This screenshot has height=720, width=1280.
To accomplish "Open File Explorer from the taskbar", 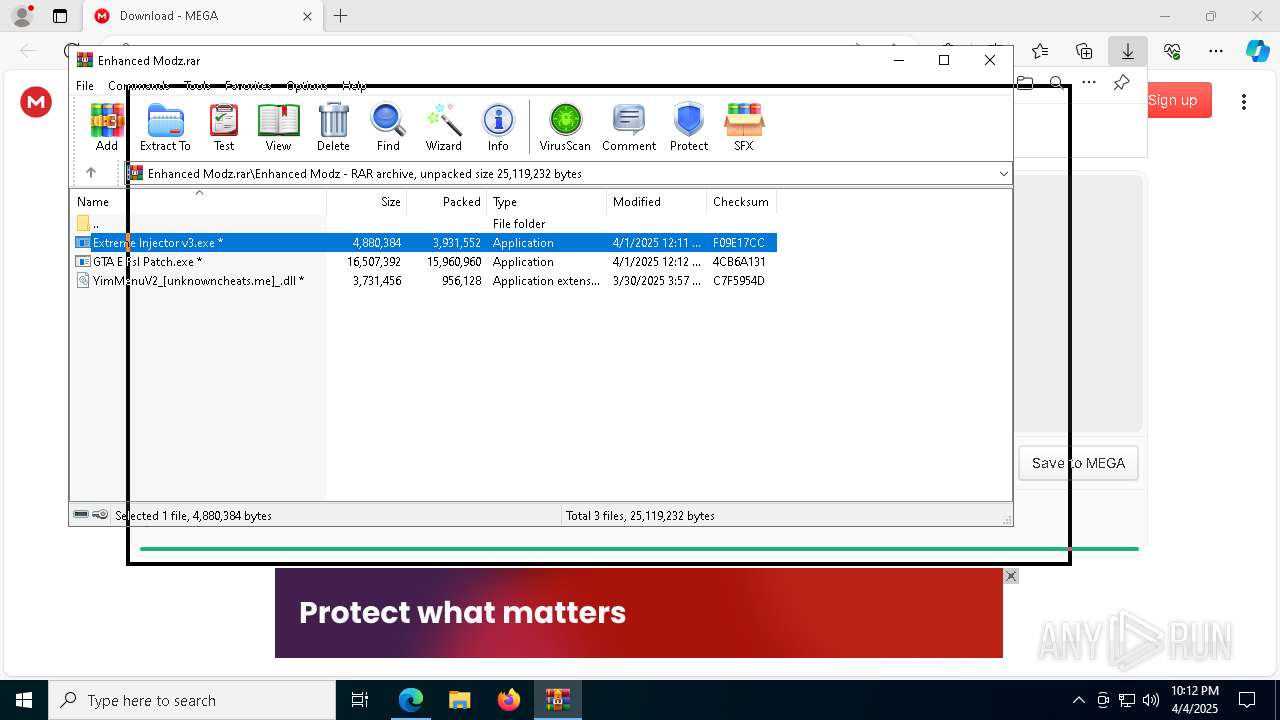I will (x=459, y=700).
